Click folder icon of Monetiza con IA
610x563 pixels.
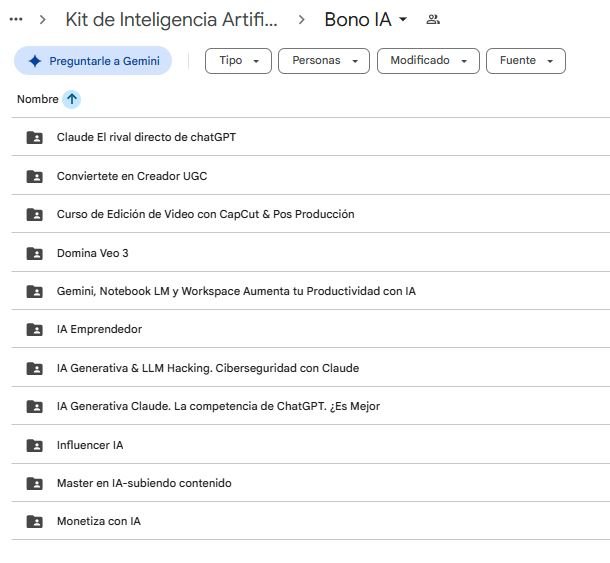35,521
